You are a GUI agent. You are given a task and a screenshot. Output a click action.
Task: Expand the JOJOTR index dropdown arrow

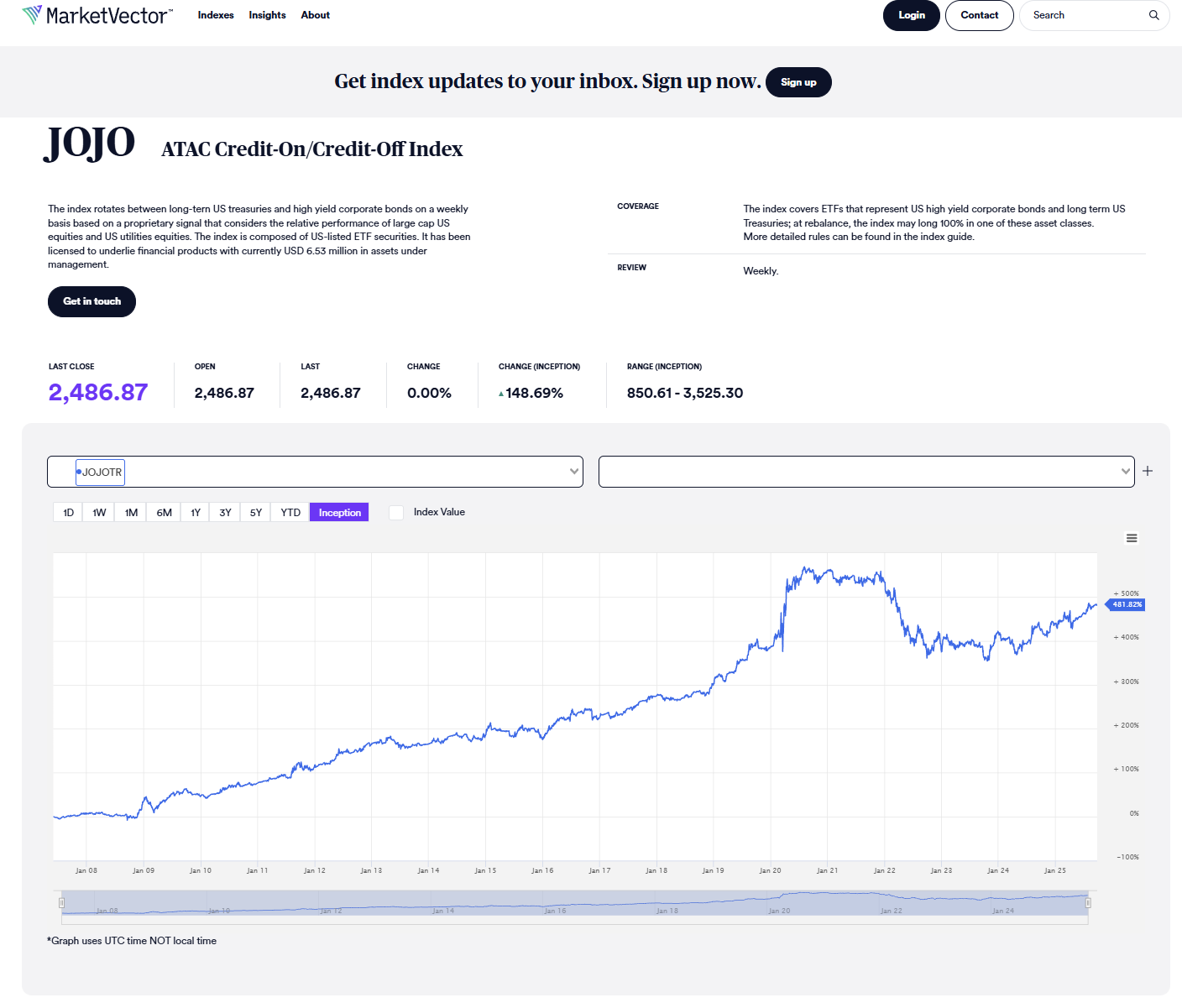point(574,471)
